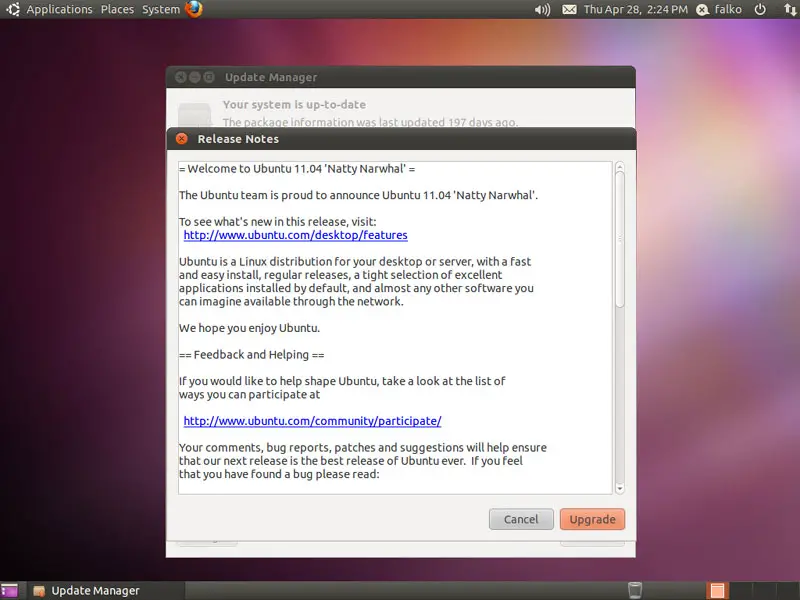Image resolution: width=800 pixels, height=600 pixels.
Task: Open the ubuntu.com desktop features link
Action: [x=295, y=235]
